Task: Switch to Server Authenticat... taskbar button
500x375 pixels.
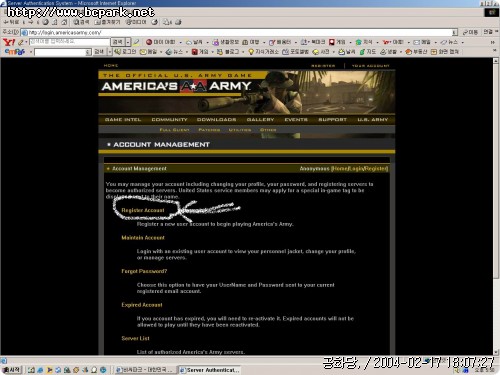Action: (x=209, y=370)
